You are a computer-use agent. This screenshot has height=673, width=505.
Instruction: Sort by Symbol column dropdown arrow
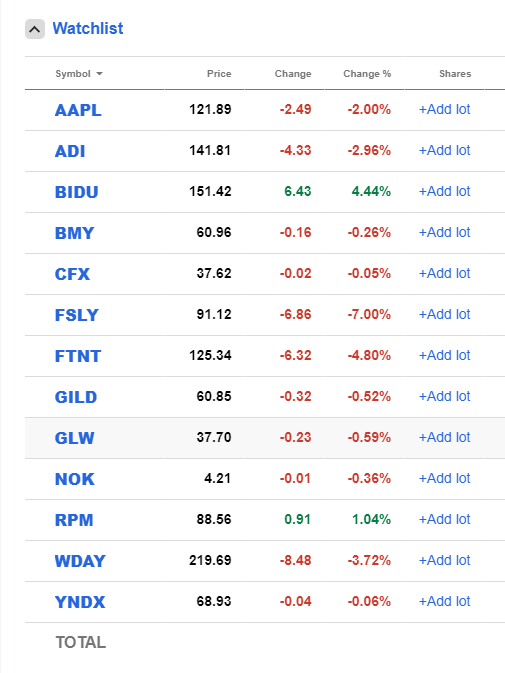point(100,74)
